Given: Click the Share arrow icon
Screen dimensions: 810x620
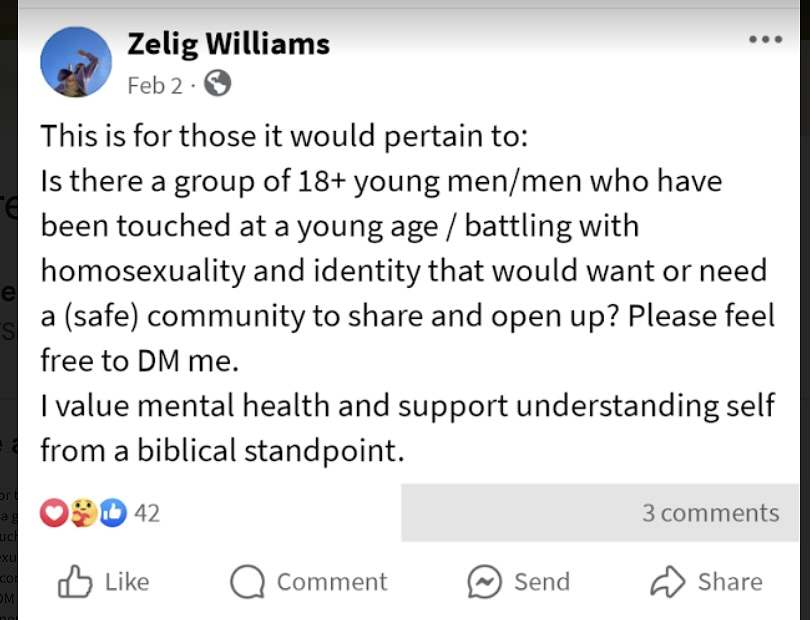Looking at the screenshot, I should point(667,582).
